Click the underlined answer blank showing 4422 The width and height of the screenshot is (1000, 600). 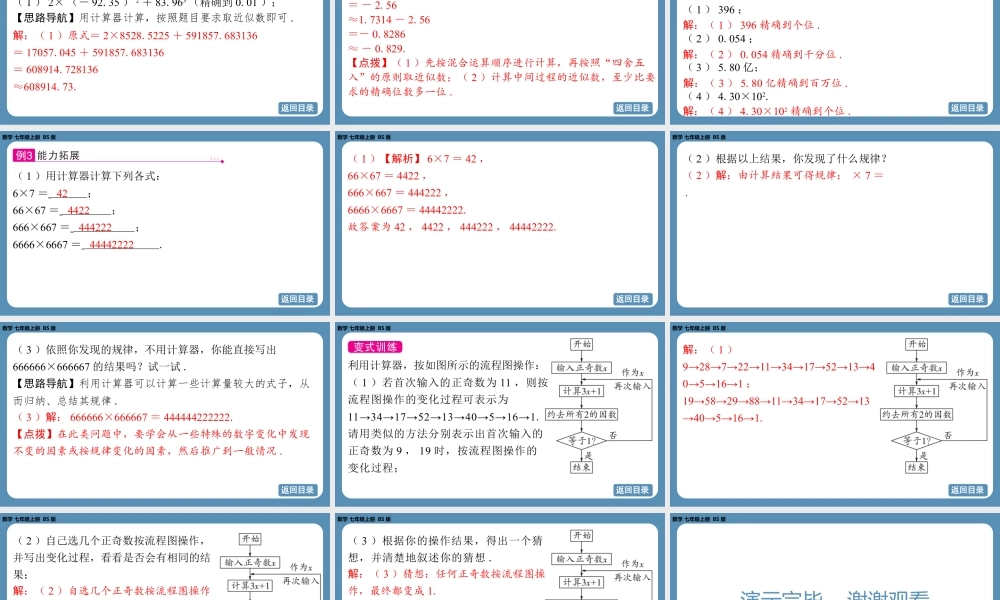76,209
